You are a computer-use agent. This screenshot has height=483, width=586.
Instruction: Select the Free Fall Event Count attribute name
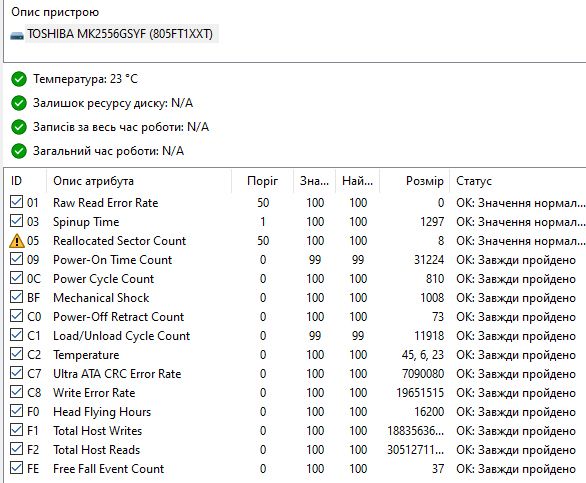point(108,469)
